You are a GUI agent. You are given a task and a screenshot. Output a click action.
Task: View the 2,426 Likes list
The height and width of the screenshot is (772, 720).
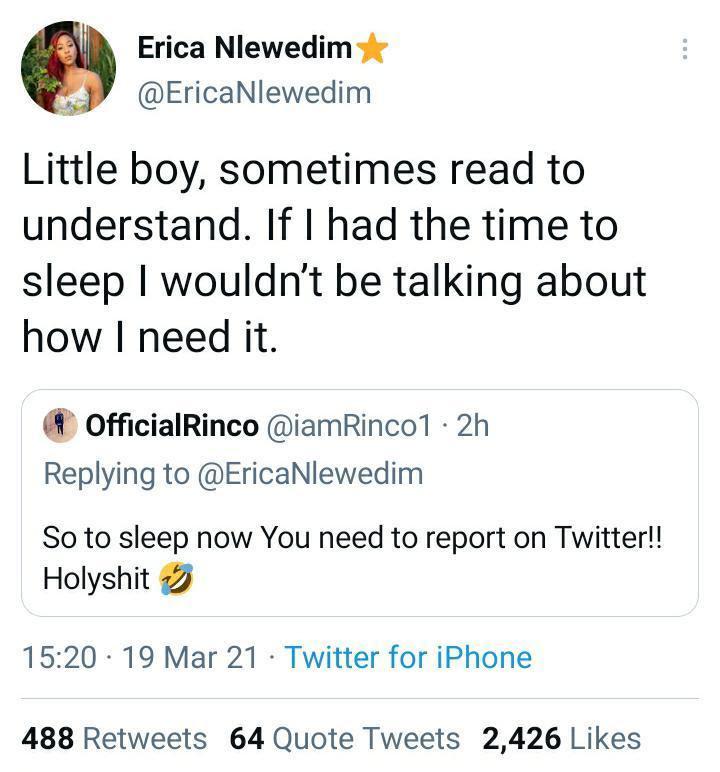[x=561, y=739]
